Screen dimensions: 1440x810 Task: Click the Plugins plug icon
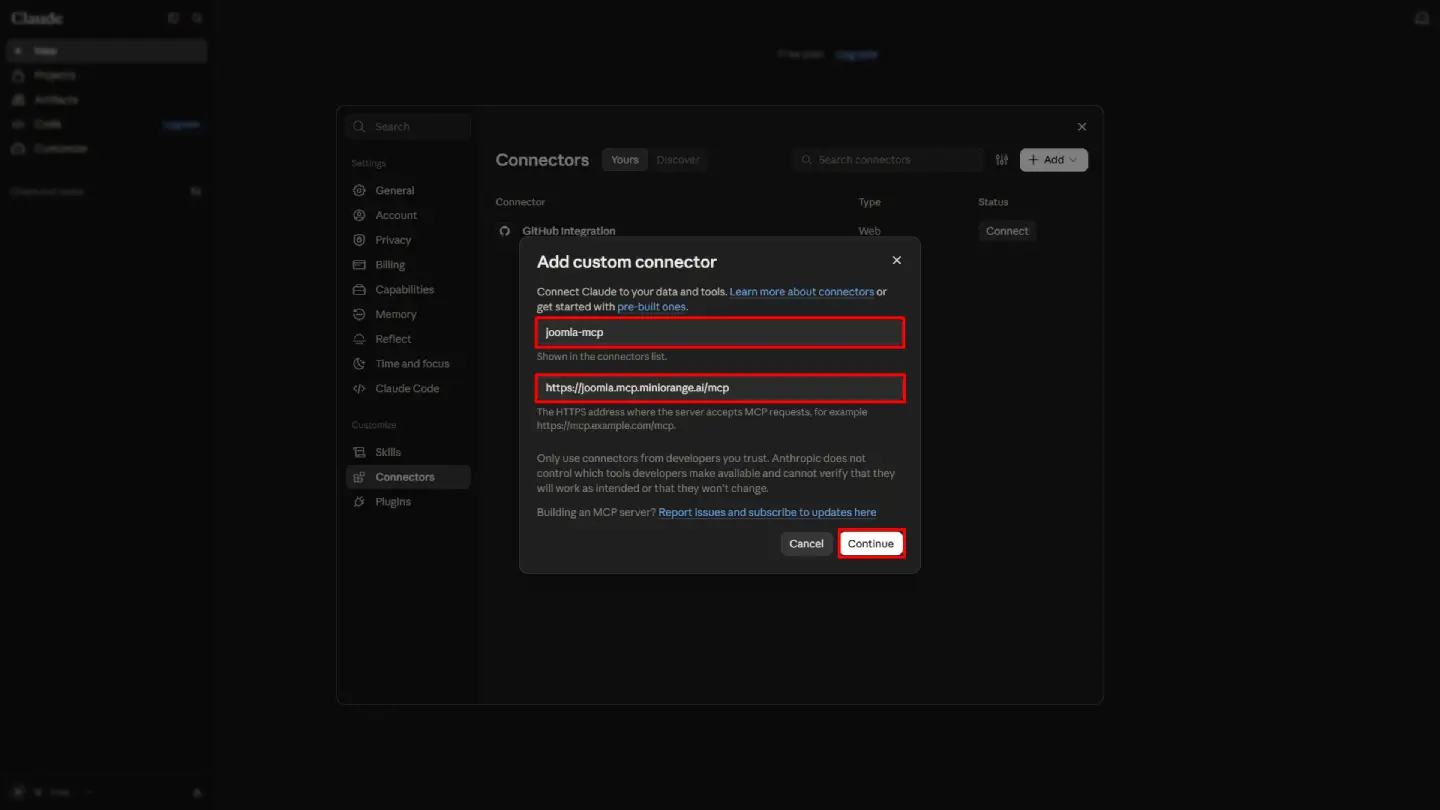coord(359,502)
